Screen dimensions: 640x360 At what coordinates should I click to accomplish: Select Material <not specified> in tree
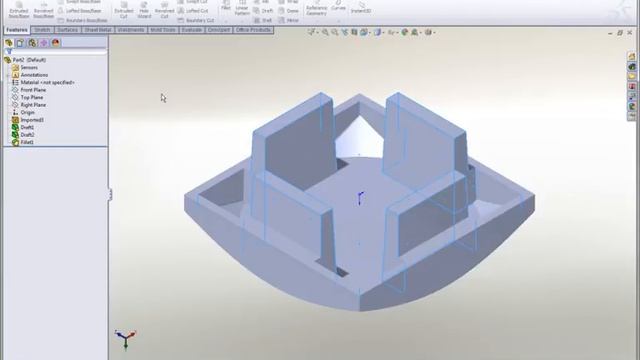point(43,82)
